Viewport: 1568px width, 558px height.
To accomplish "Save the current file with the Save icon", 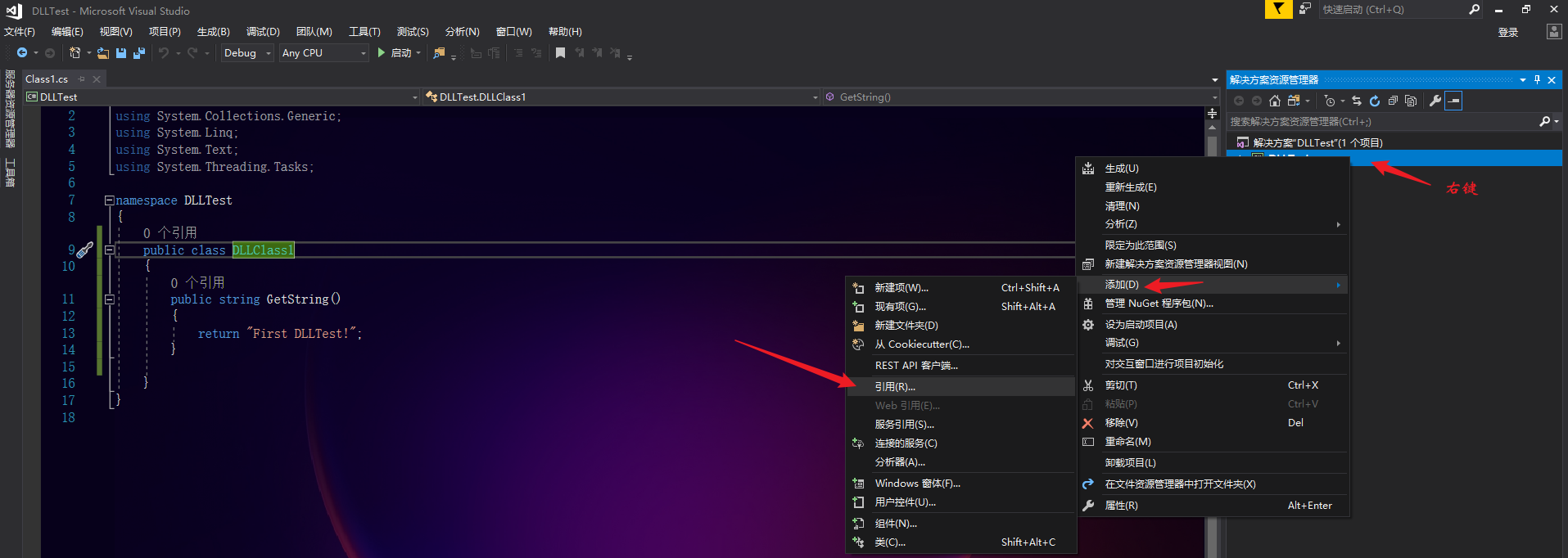I will click(121, 52).
